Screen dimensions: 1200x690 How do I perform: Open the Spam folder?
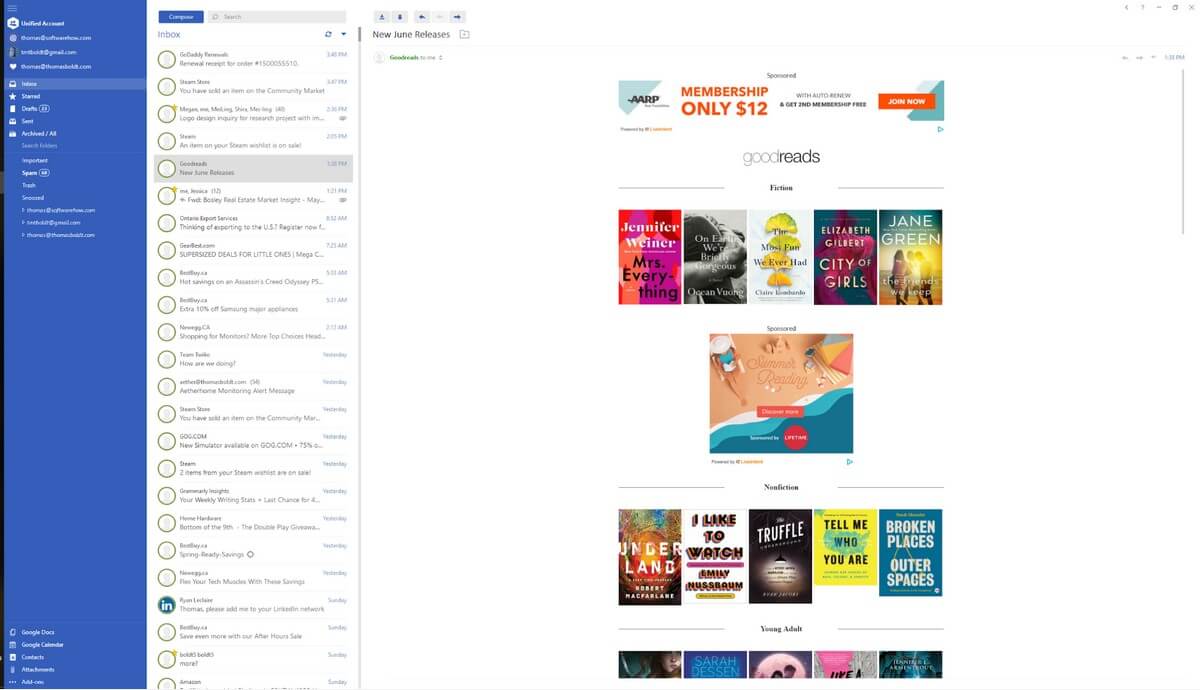(35, 173)
